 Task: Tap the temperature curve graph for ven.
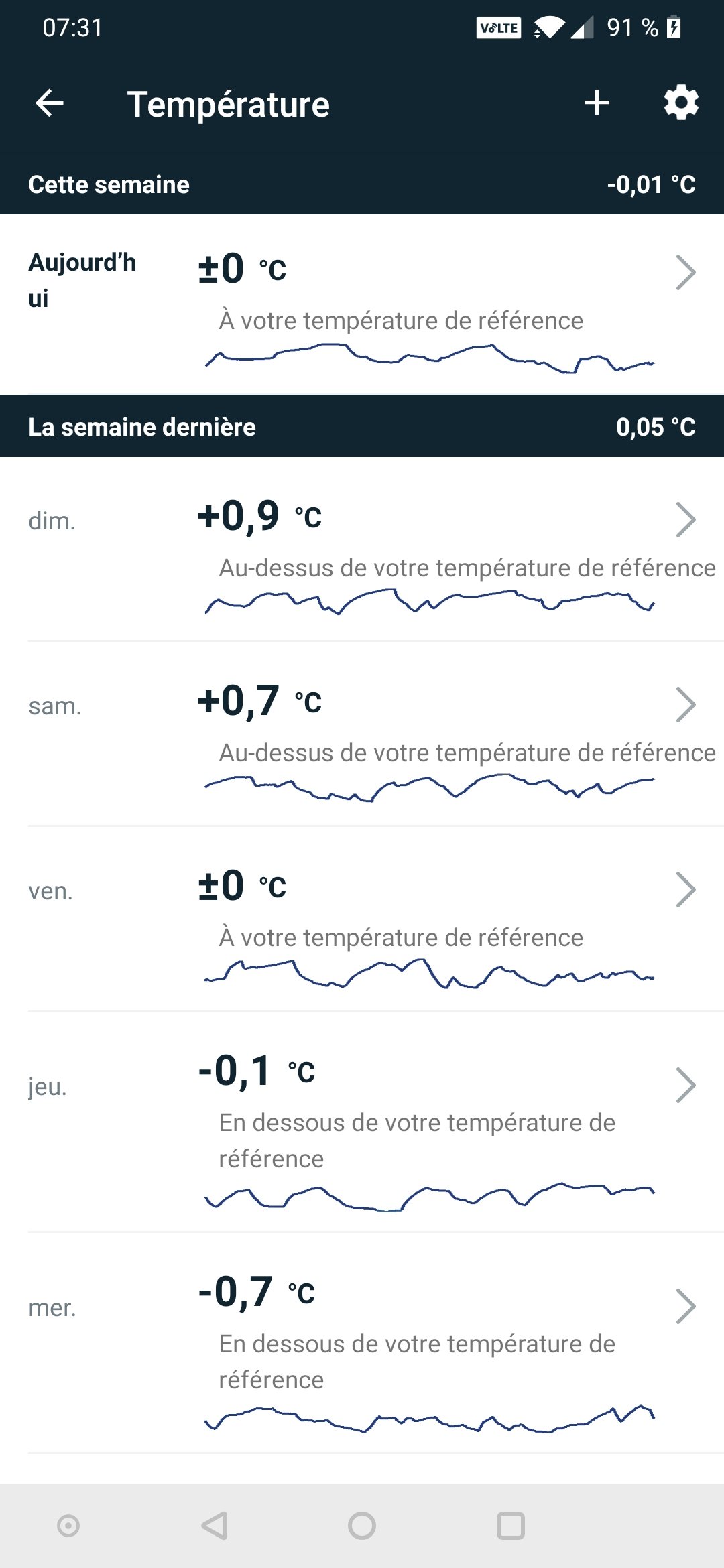429,974
